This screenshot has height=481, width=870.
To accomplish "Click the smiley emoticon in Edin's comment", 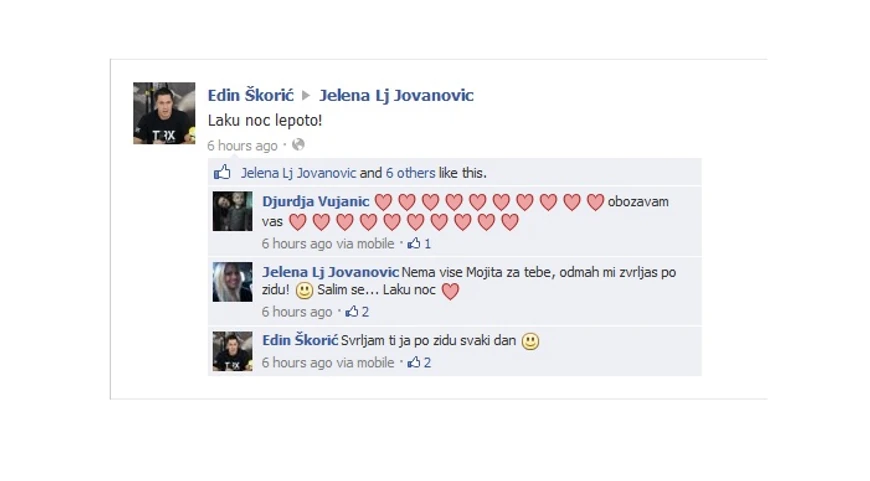I will coord(530,341).
